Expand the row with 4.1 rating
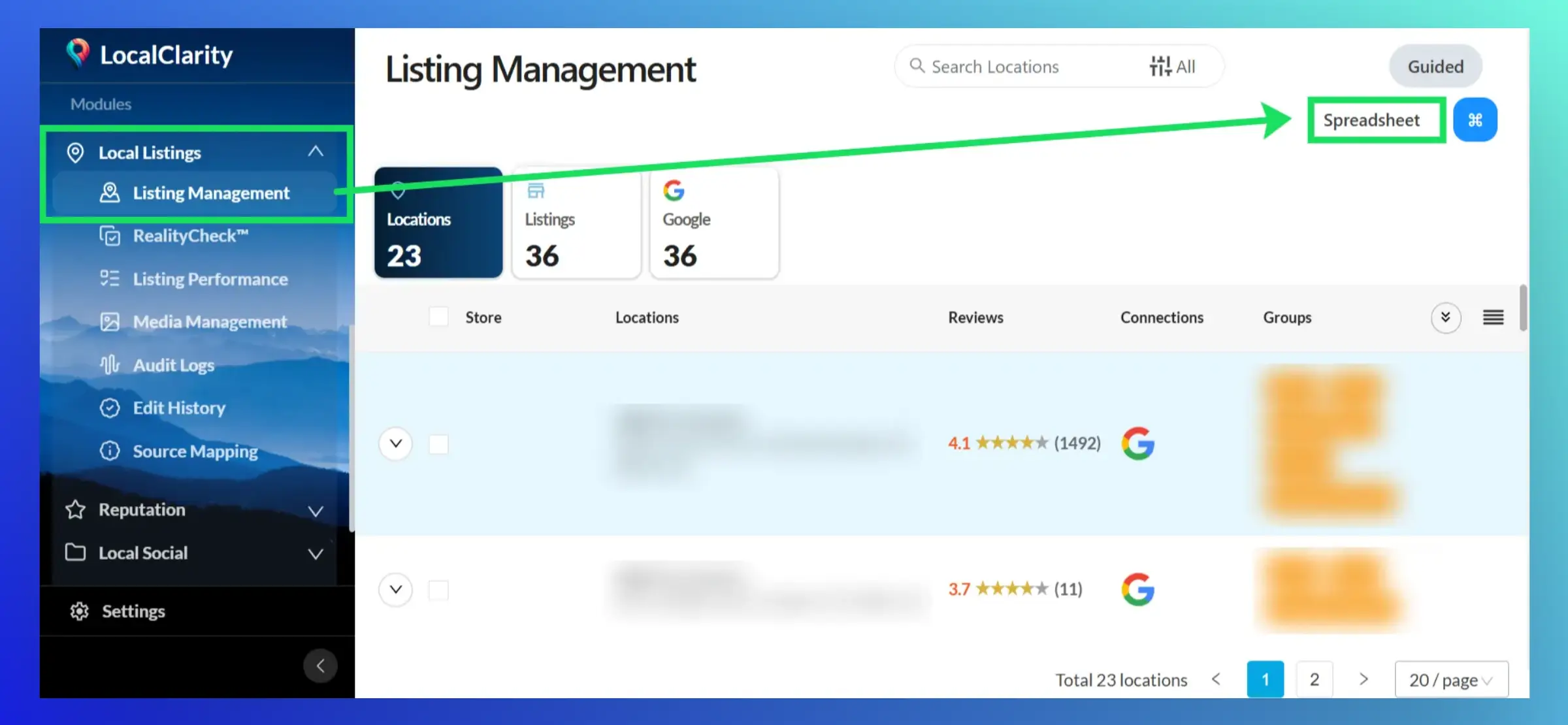1568x725 pixels. pyautogui.click(x=396, y=444)
